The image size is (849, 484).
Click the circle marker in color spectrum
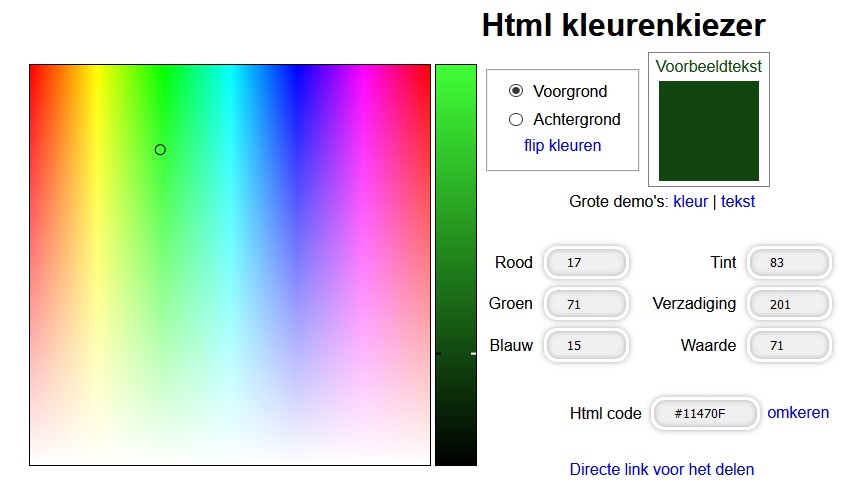(x=160, y=150)
